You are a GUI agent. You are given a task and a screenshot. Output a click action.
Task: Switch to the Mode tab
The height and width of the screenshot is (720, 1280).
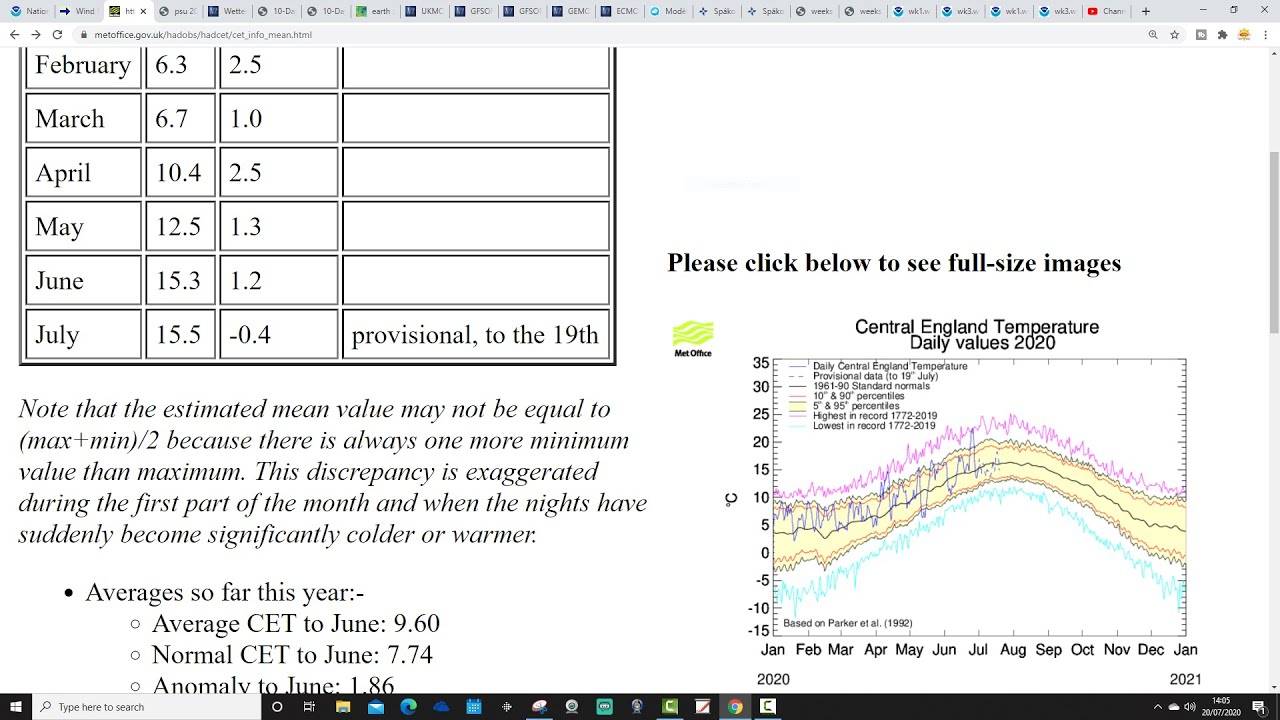click(x=670, y=11)
